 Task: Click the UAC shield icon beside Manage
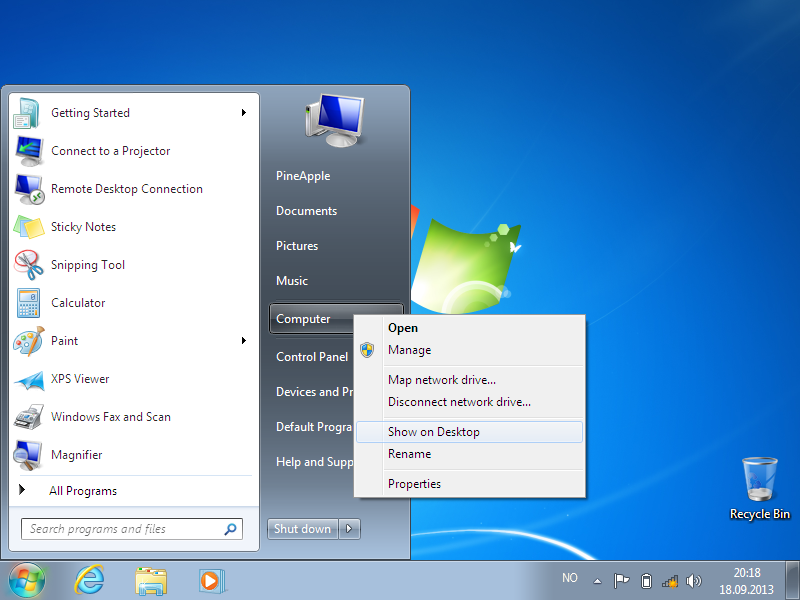367,350
